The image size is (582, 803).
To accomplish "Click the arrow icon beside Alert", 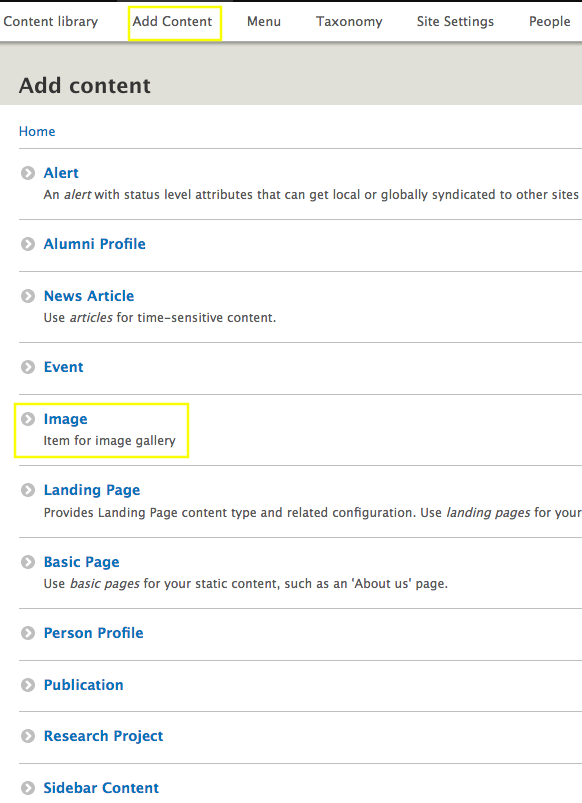I will pyautogui.click(x=29, y=173).
